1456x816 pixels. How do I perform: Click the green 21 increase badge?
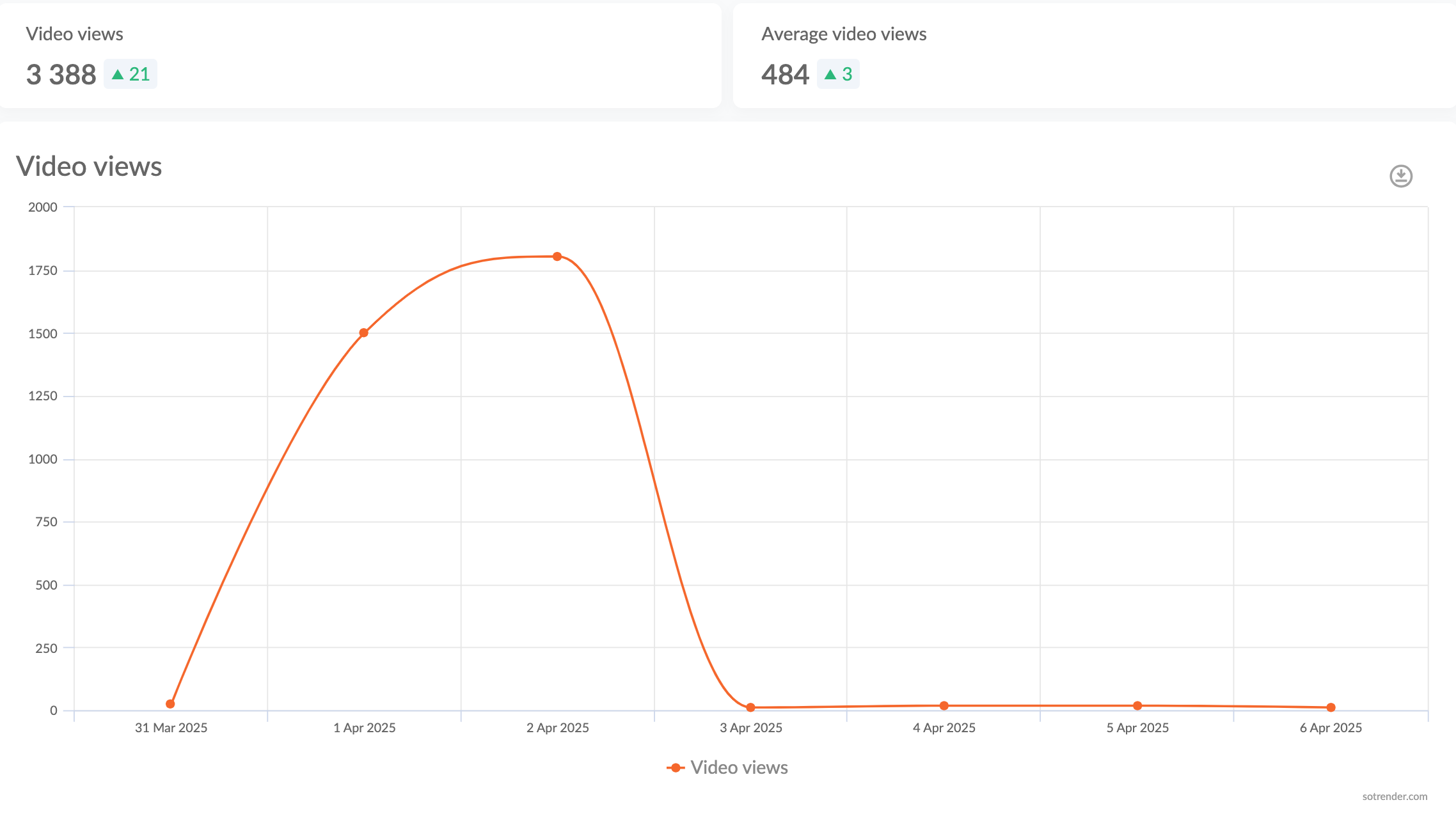131,74
